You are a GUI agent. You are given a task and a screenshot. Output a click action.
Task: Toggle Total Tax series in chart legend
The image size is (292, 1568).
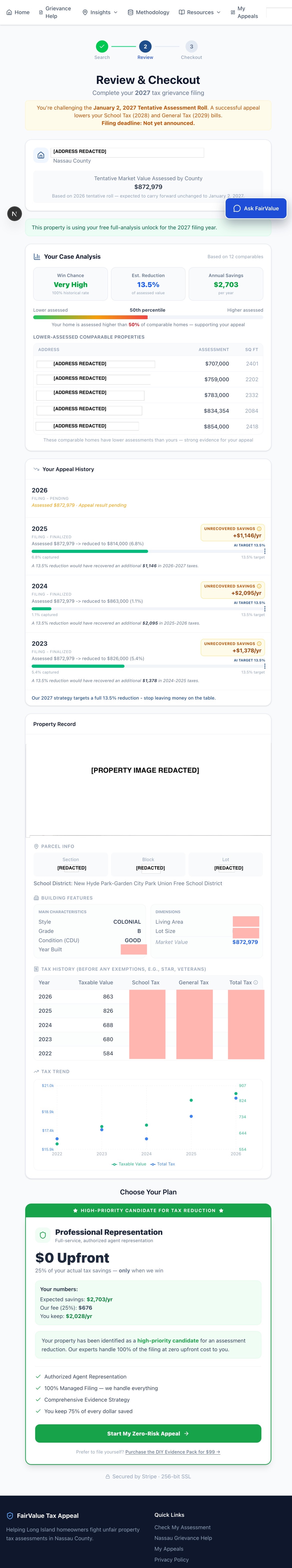point(162,1164)
